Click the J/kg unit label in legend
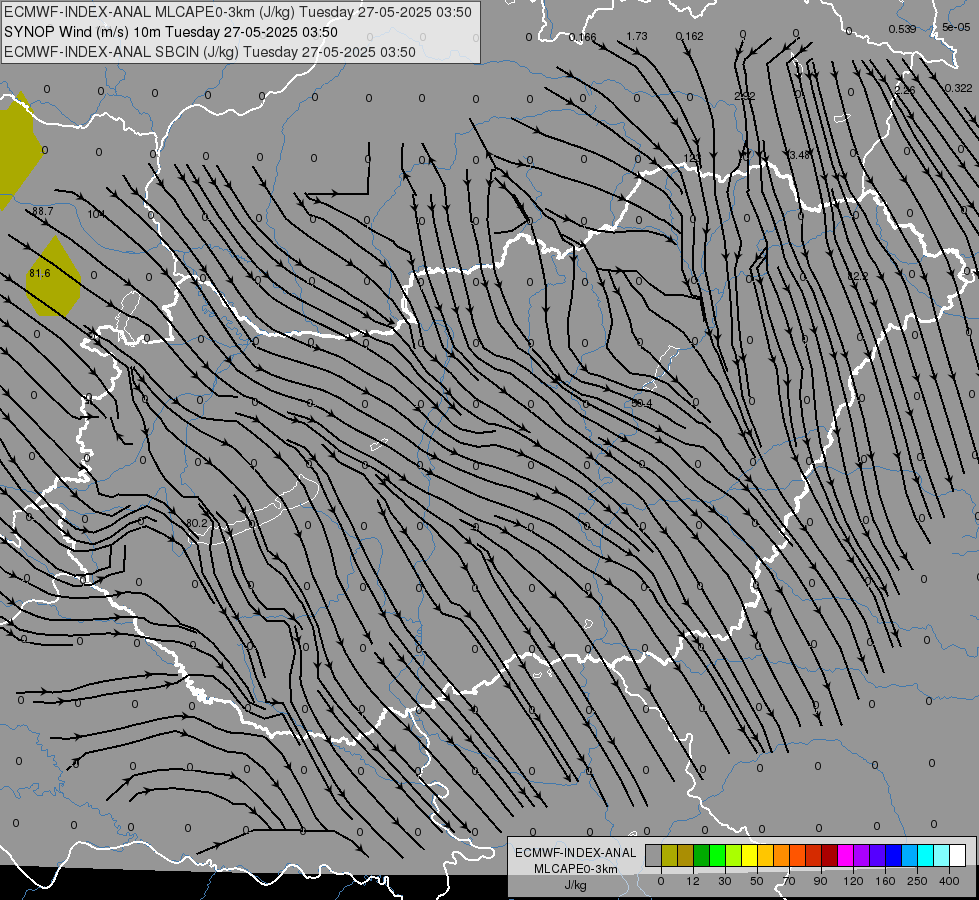 576,885
